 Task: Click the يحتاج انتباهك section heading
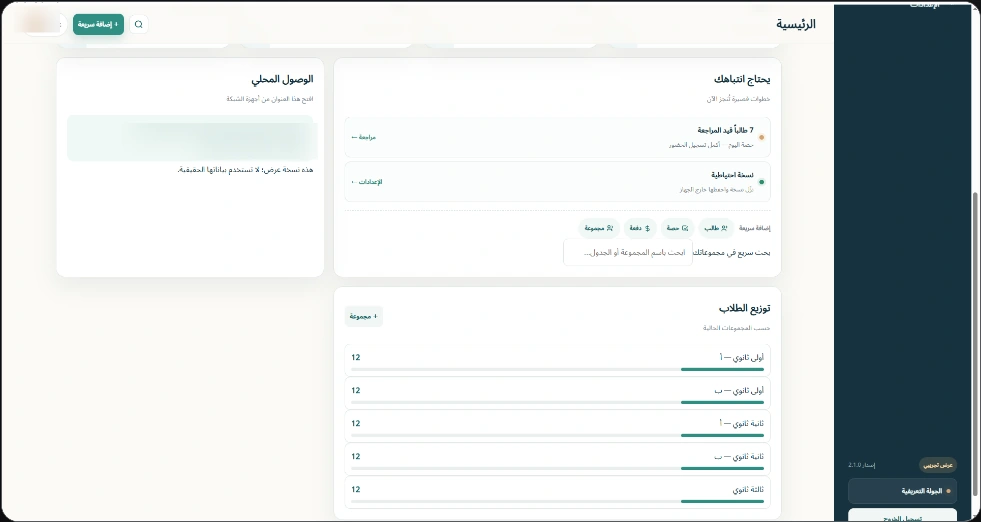(742, 79)
